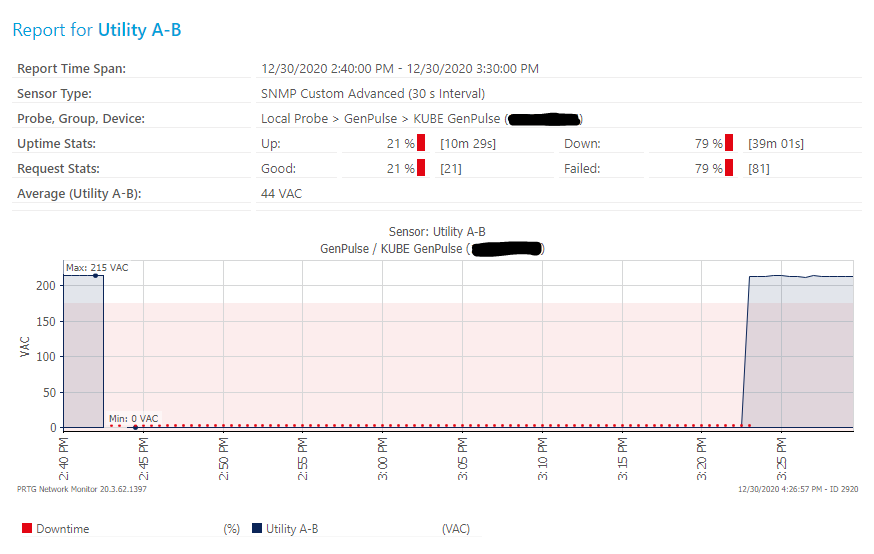
Task: Click the red bar beside Up 21 %
Action: 422,144
